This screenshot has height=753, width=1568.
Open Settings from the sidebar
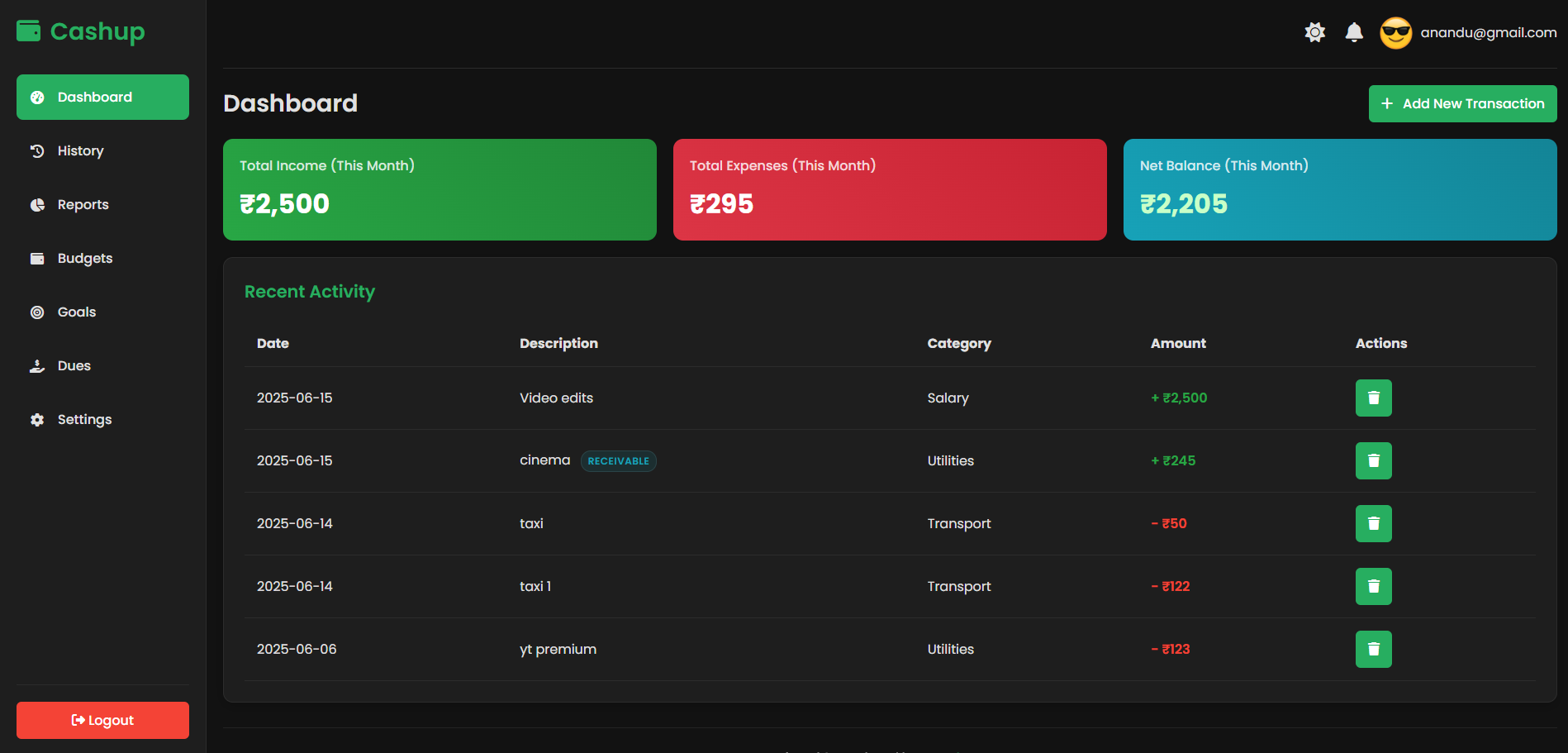(84, 420)
